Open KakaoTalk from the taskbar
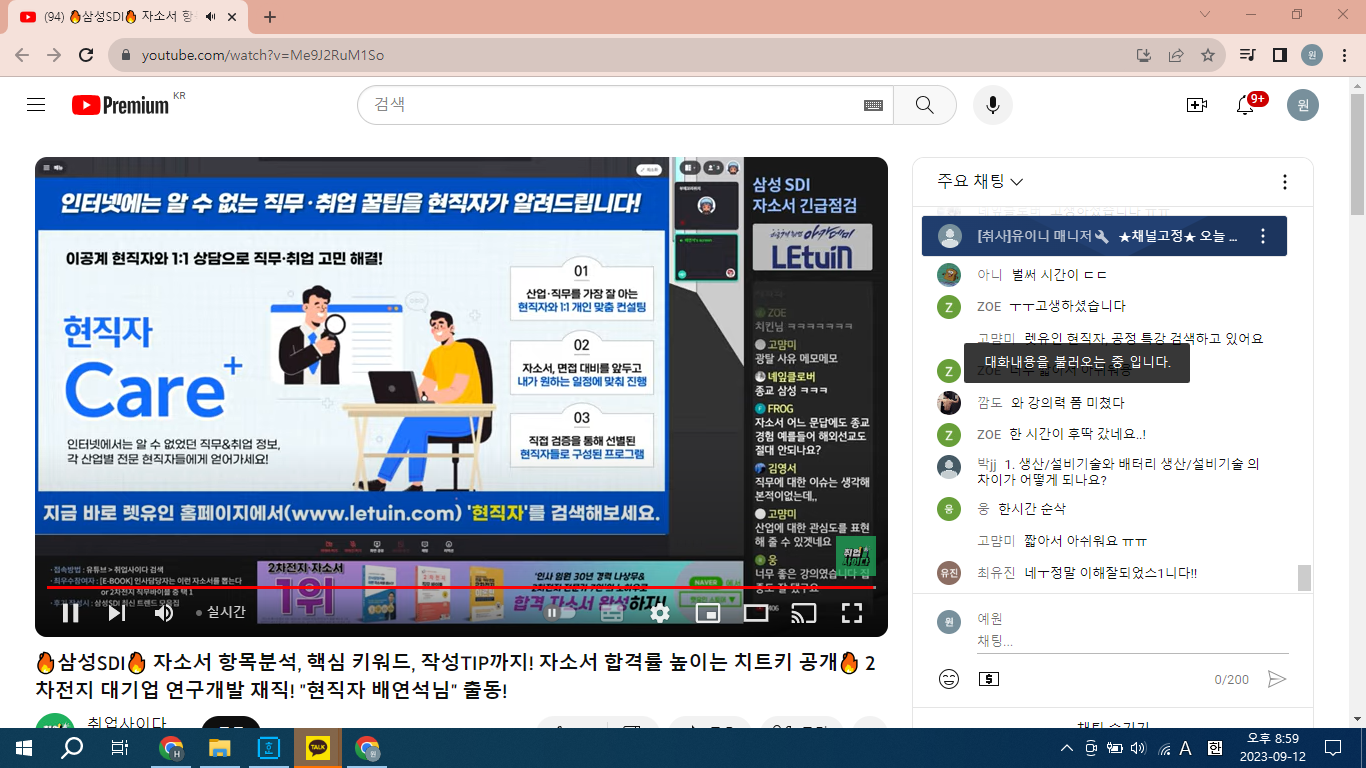The width and height of the screenshot is (1366, 768). 318,747
